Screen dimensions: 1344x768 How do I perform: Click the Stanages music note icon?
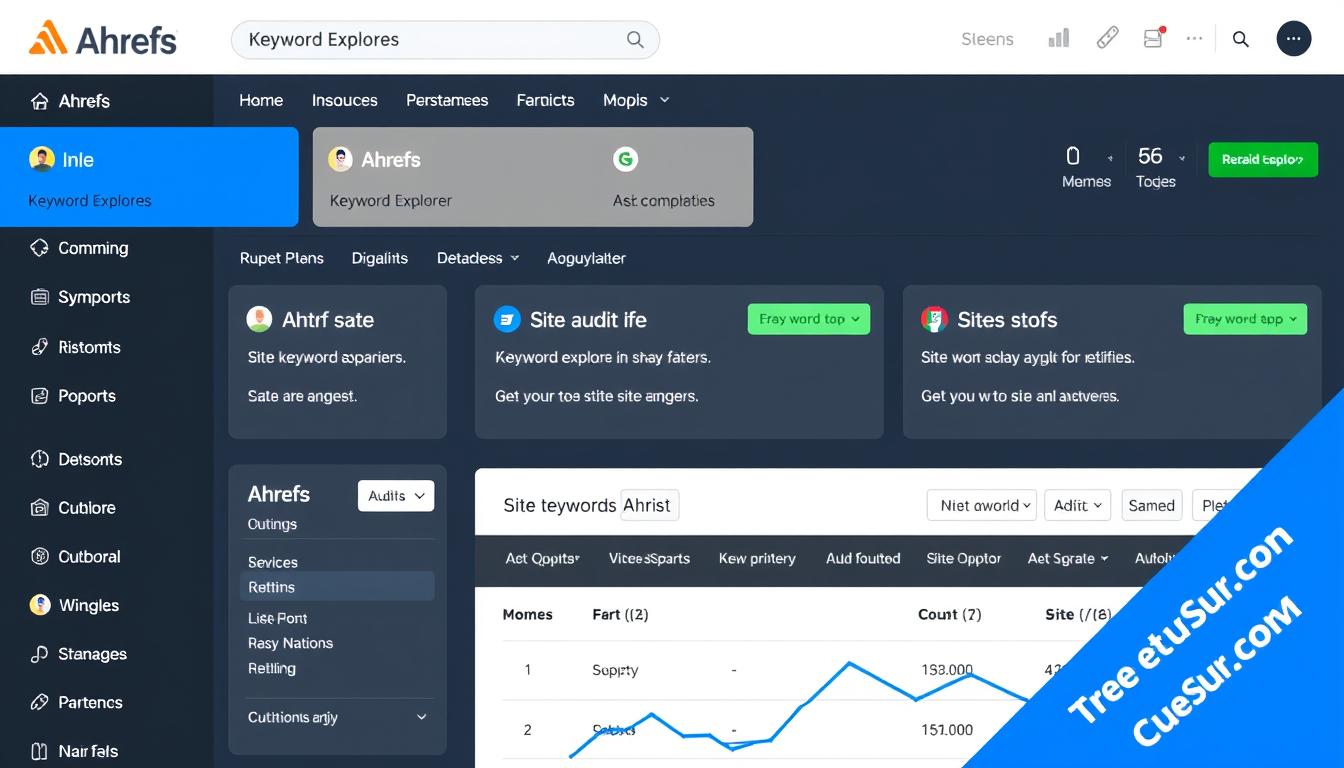[x=40, y=654]
